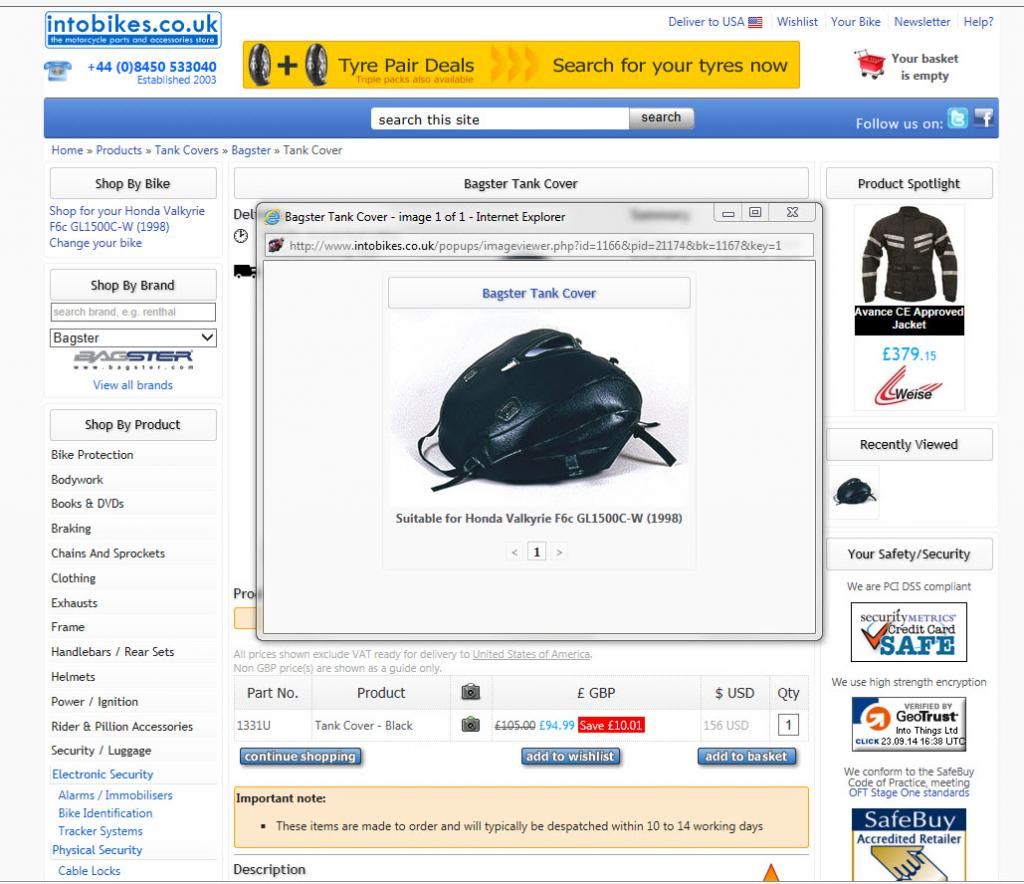The image size is (1024, 884).
Task: Click the USA flag icon
Action: click(755, 22)
